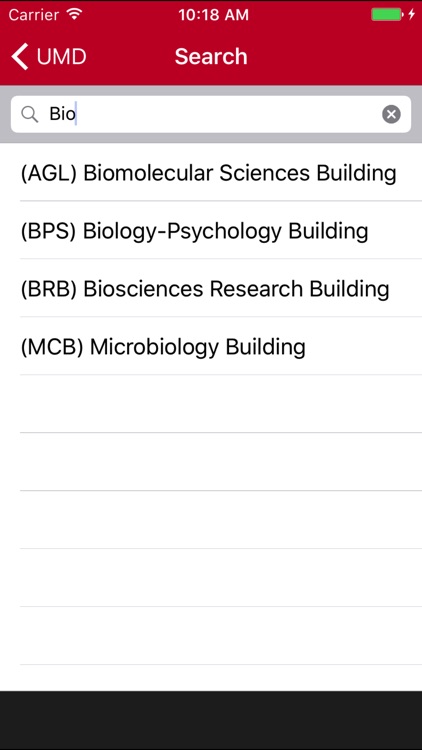Select (AGL) Biomolecular Sciences Building
422x750 pixels.
pyautogui.click(x=211, y=173)
